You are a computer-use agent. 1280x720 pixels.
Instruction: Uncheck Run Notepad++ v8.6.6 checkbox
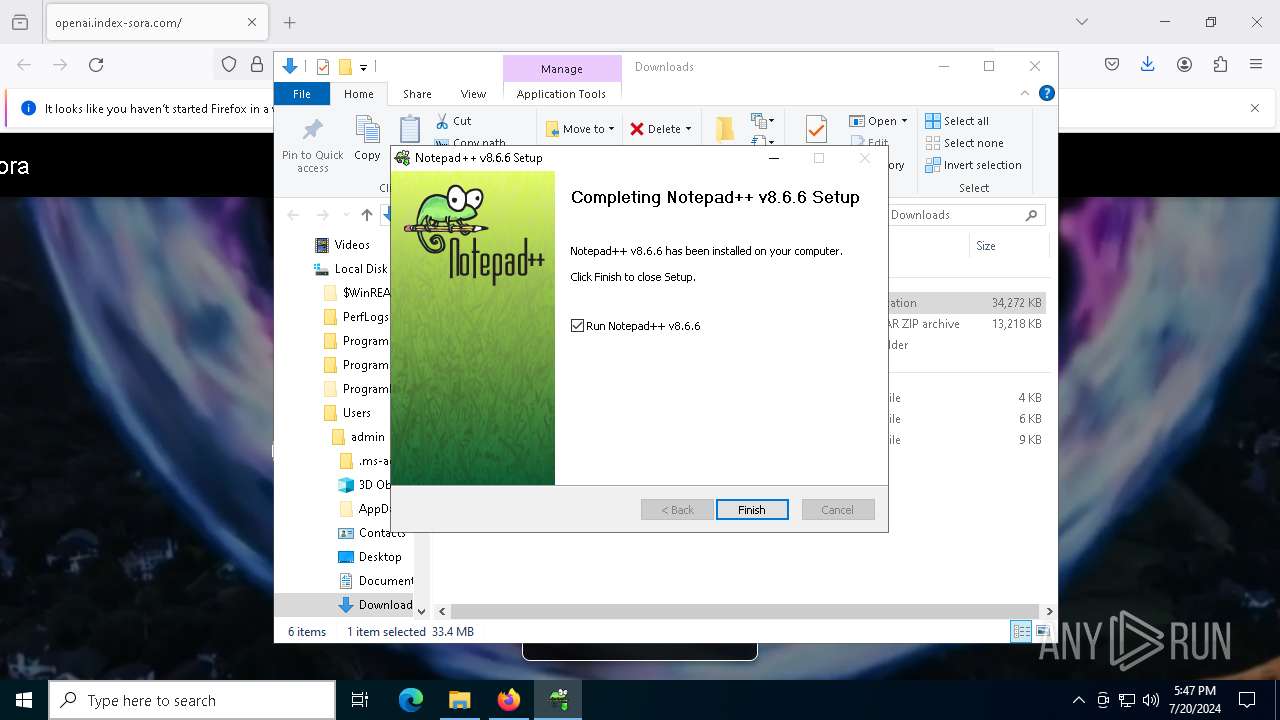[x=577, y=326]
